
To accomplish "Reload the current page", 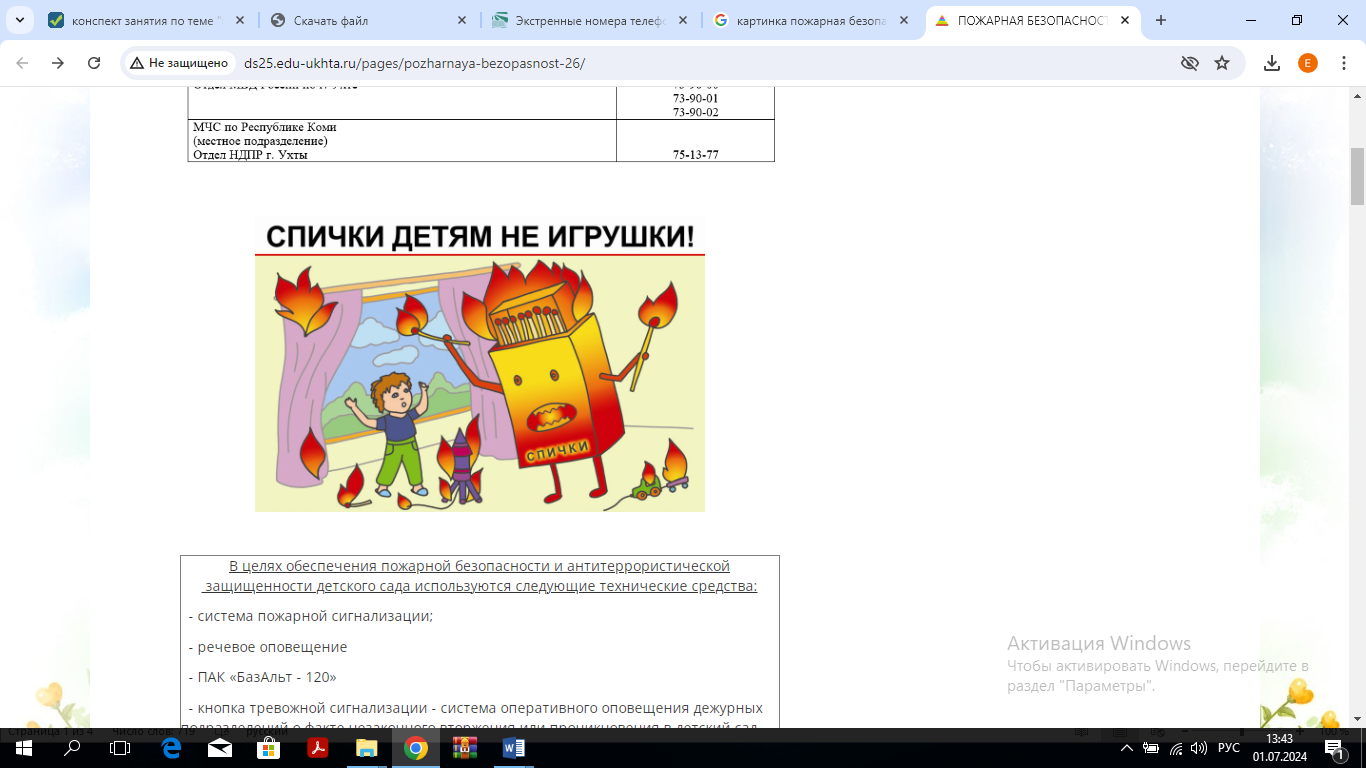I will pos(94,63).
